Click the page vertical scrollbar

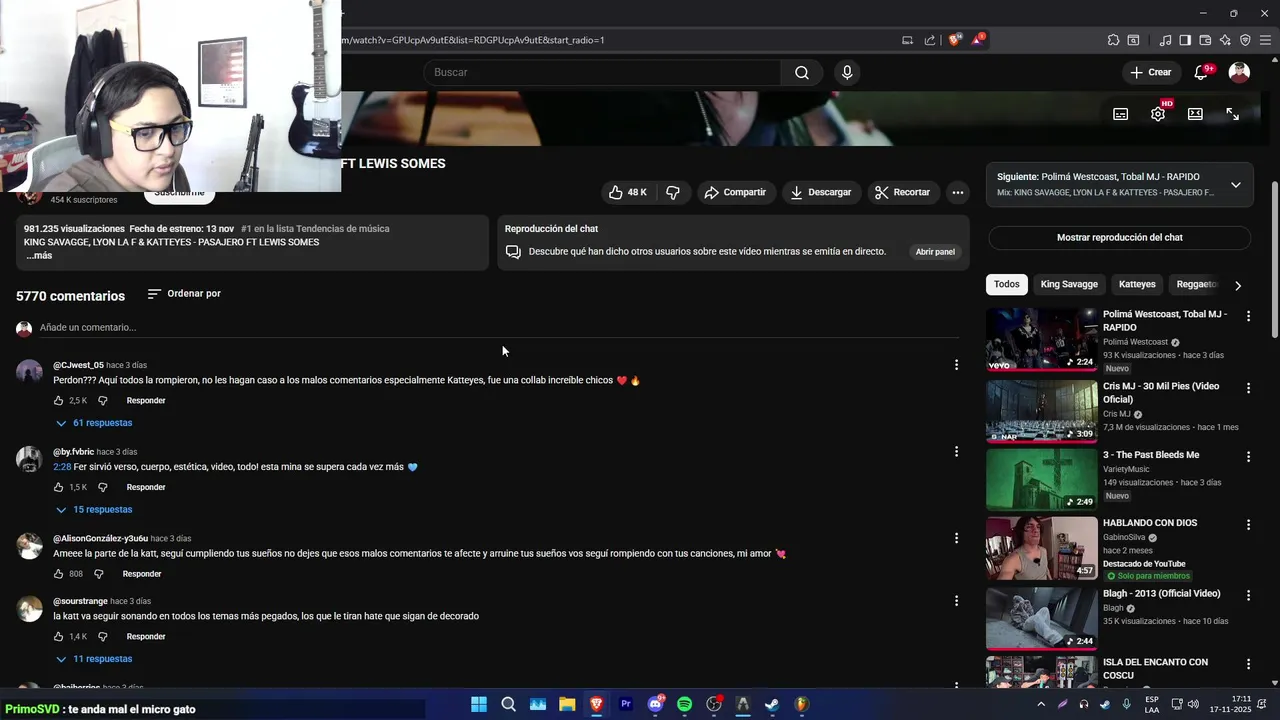point(1274,260)
